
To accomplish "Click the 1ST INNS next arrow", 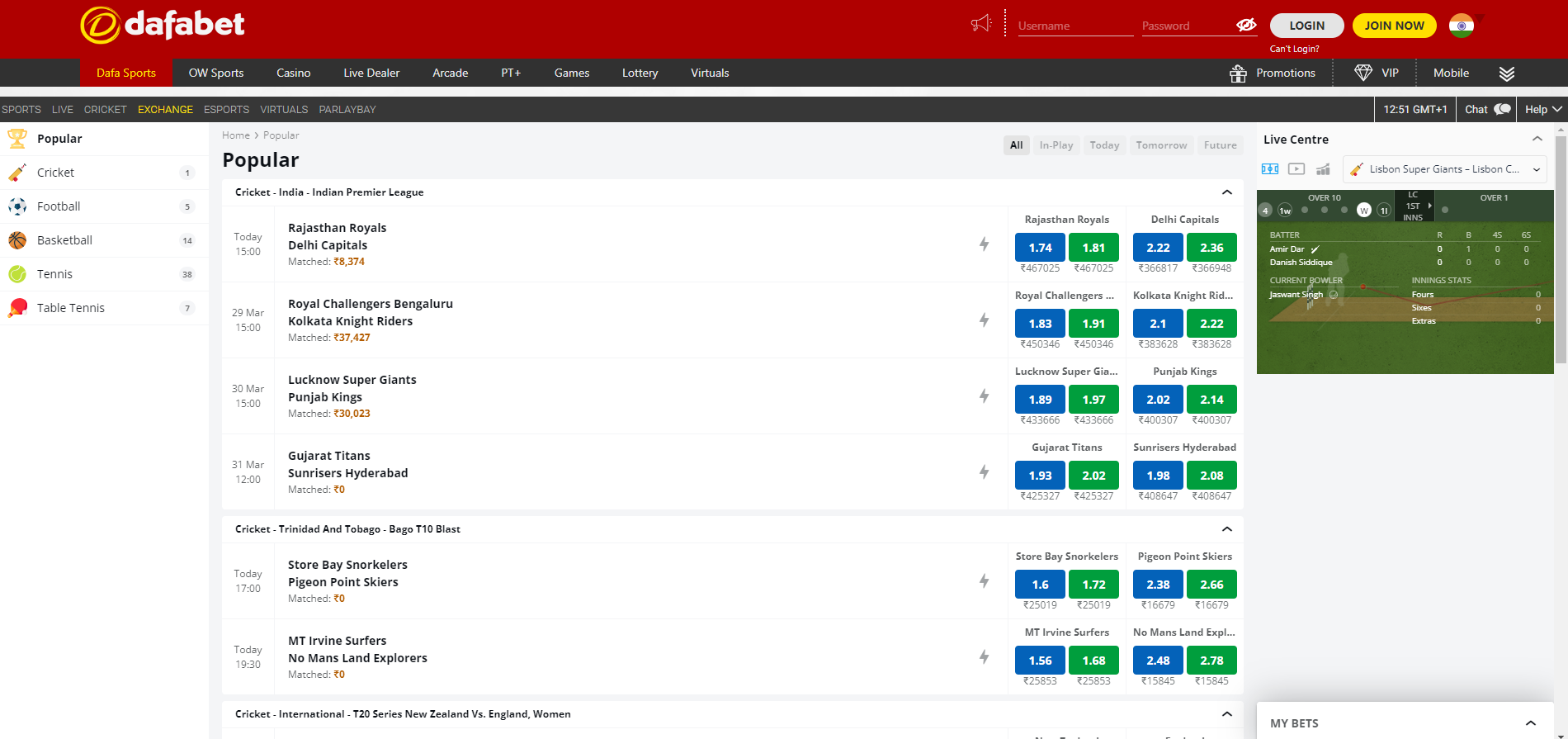I will pos(1429,206).
